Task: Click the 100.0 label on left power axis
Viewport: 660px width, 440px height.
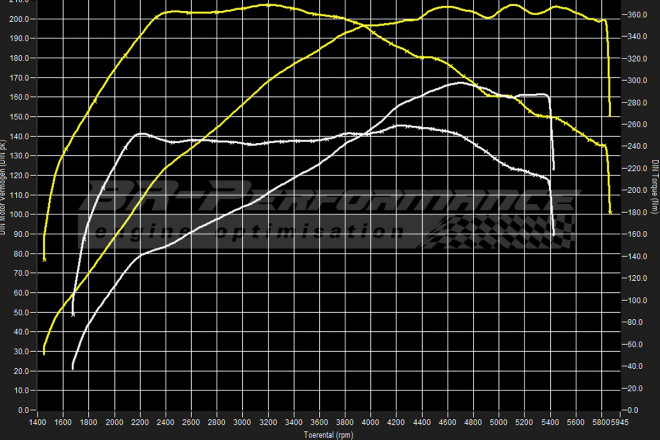Action: point(18,215)
